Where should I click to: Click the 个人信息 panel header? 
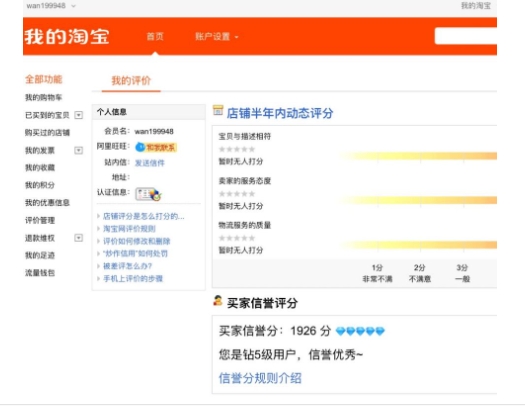coord(149,112)
